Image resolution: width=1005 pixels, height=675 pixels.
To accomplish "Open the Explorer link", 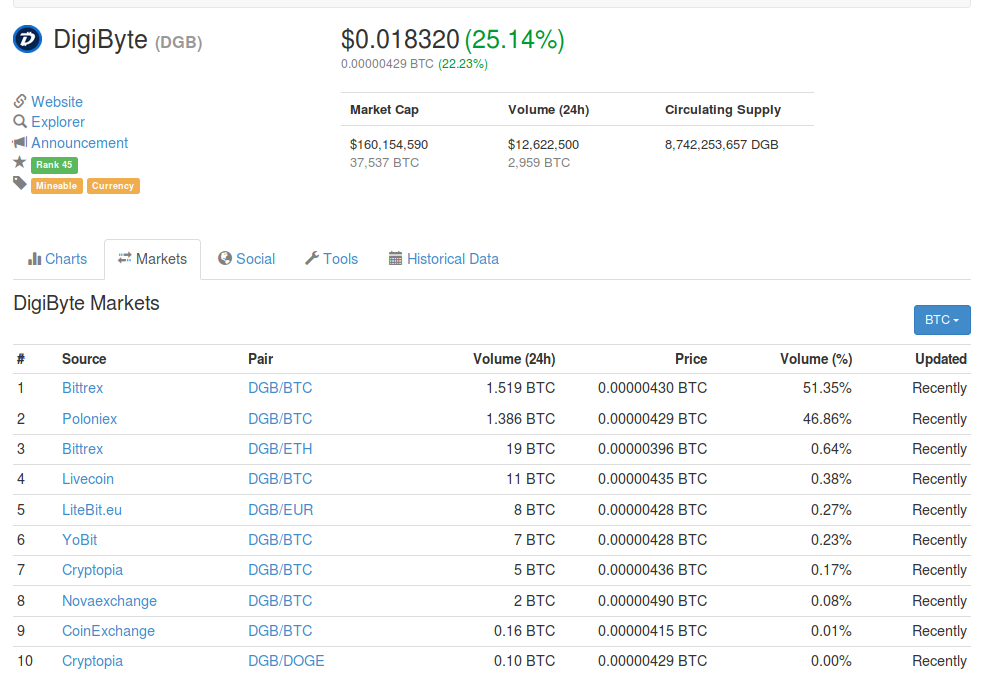I will point(58,122).
